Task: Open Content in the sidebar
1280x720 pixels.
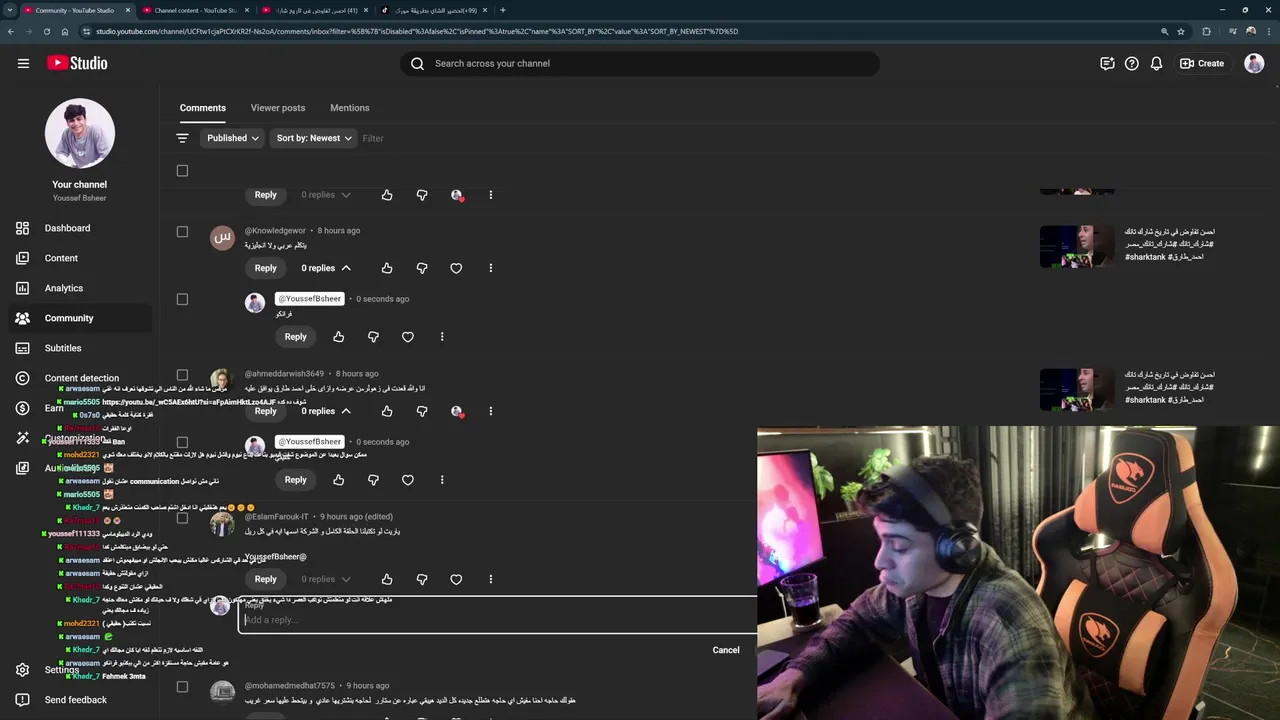Action: 61,258
